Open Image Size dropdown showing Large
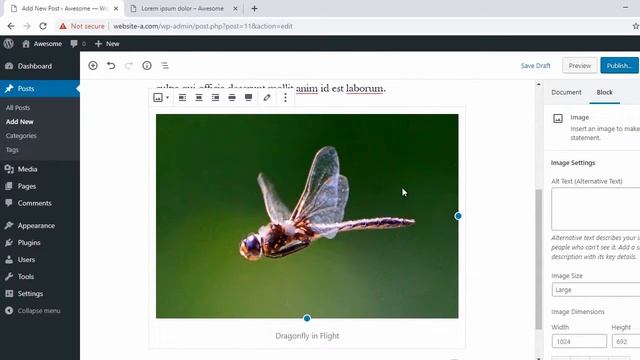The width and height of the screenshot is (640, 360). tap(596, 290)
